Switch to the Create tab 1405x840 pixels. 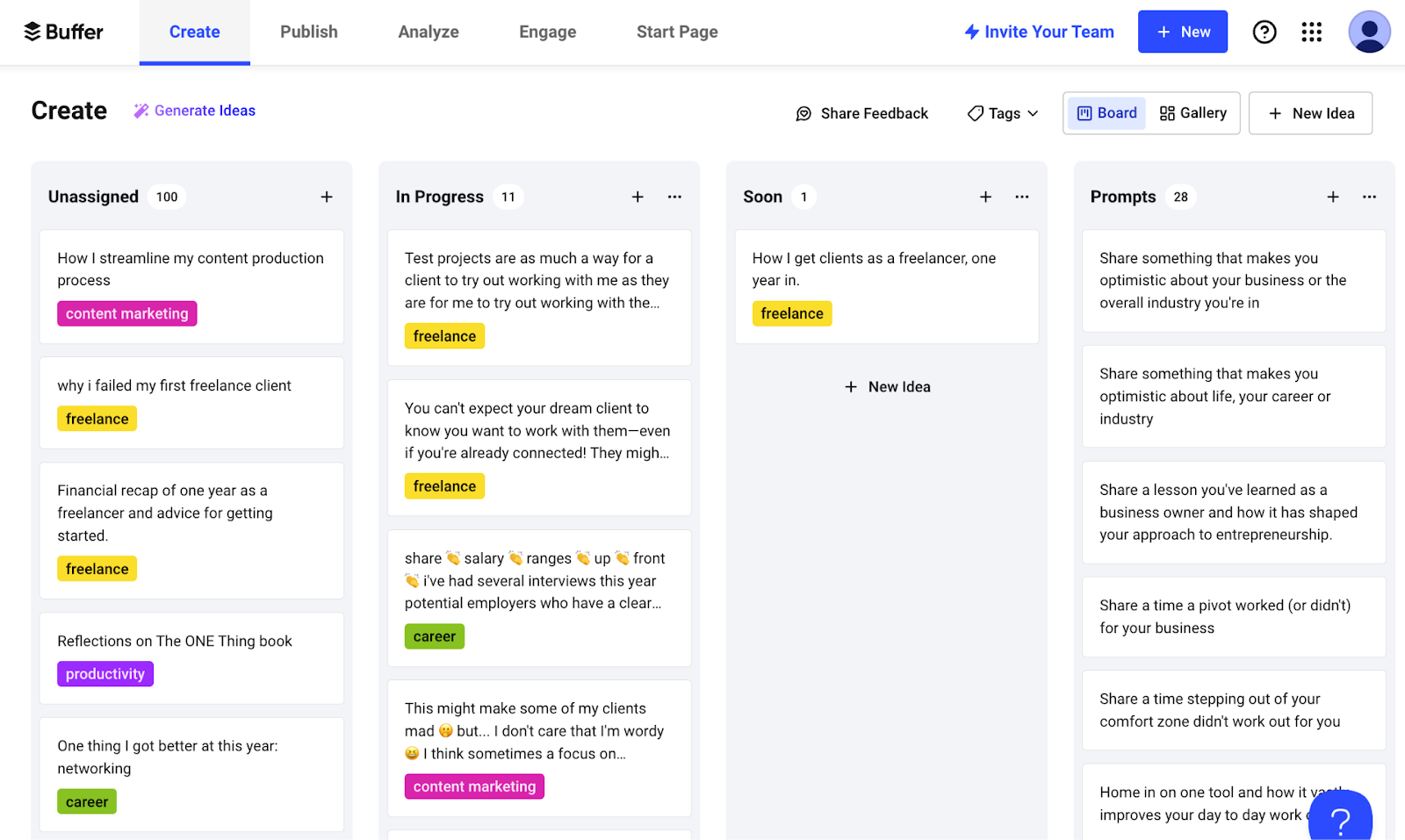click(x=195, y=32)
